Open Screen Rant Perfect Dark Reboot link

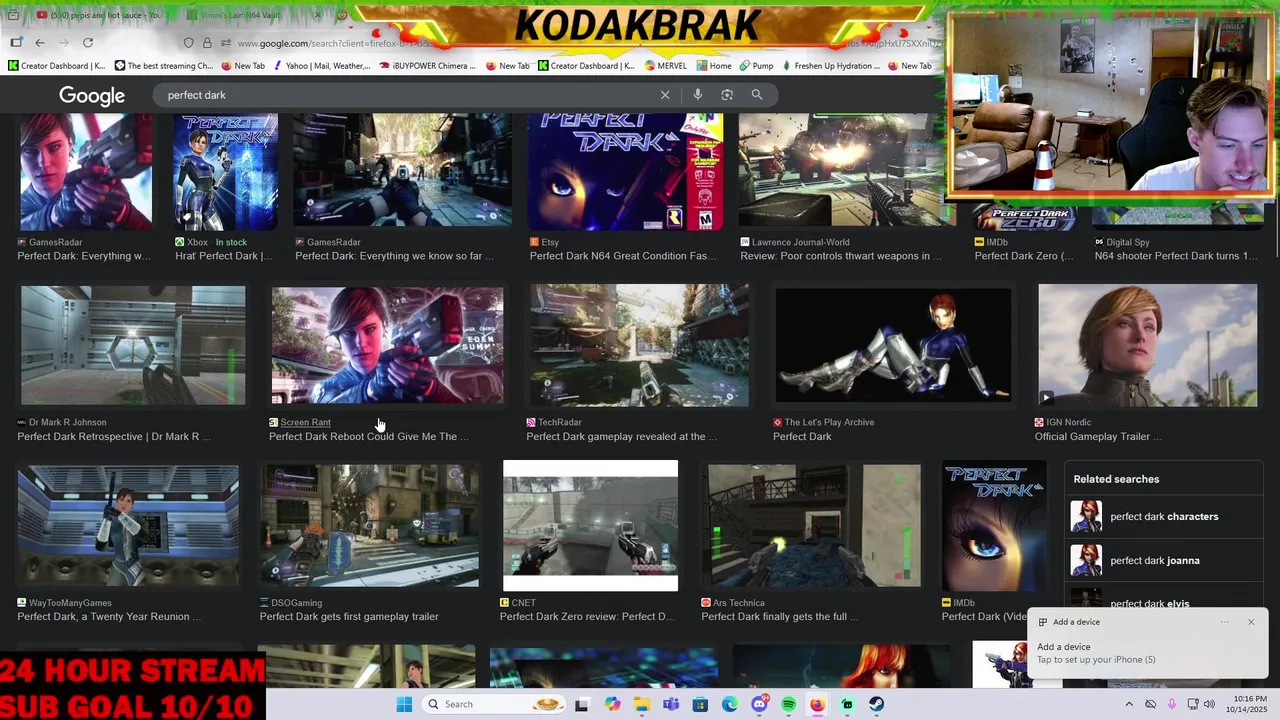[x=368, y=436]
